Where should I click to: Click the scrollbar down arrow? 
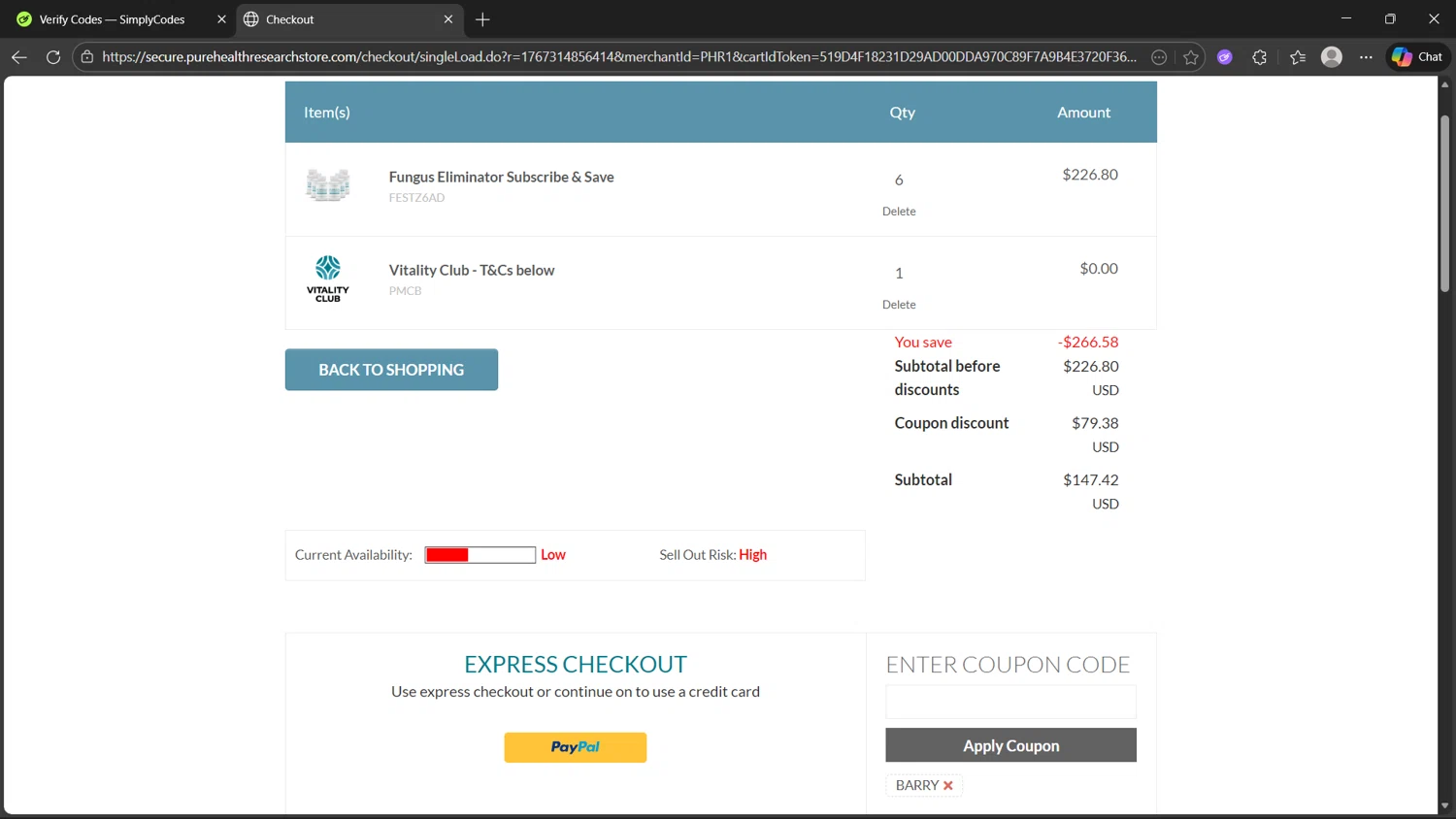(1444, 805)
